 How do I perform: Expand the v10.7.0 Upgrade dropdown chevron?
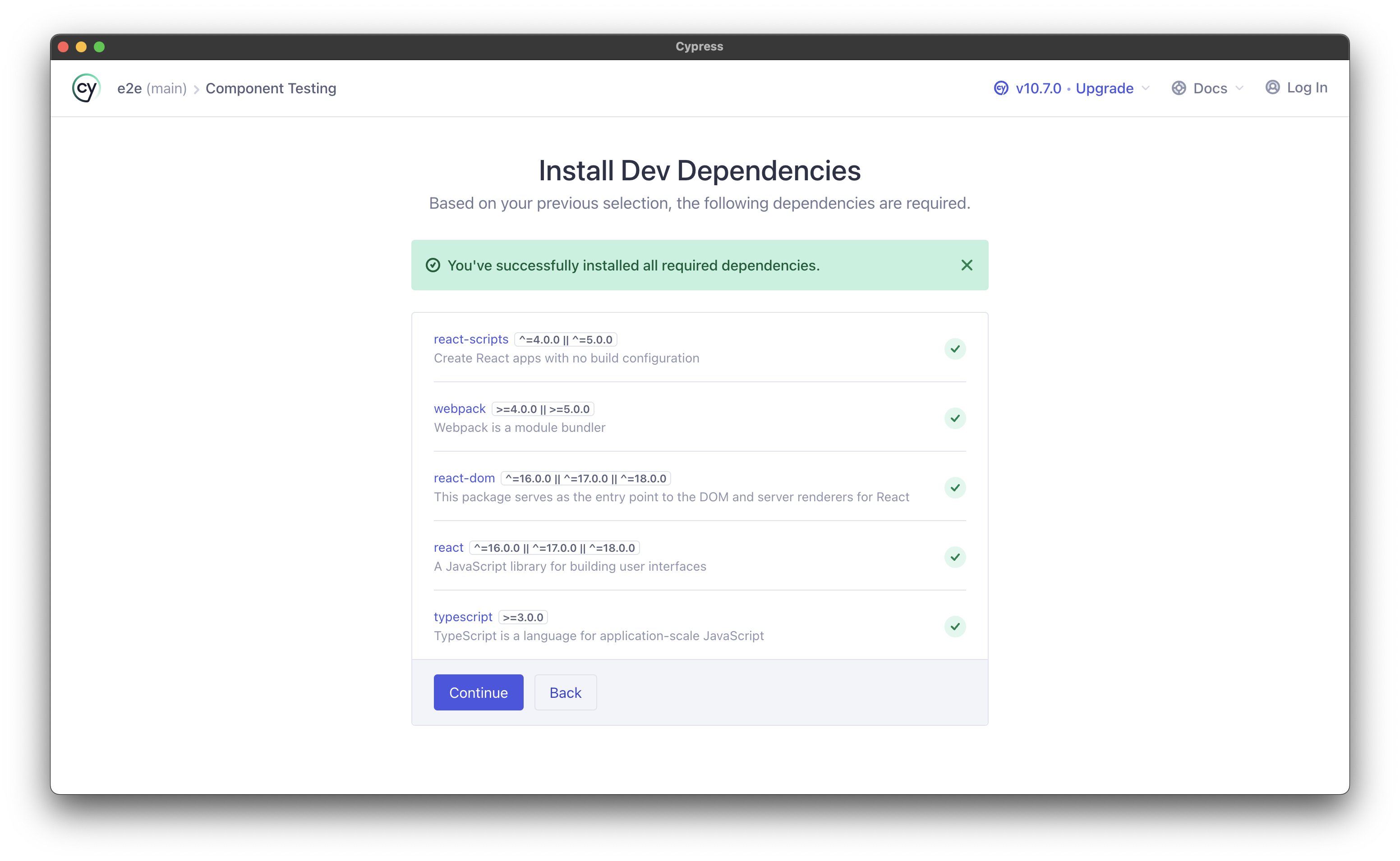coord(1146,88)
